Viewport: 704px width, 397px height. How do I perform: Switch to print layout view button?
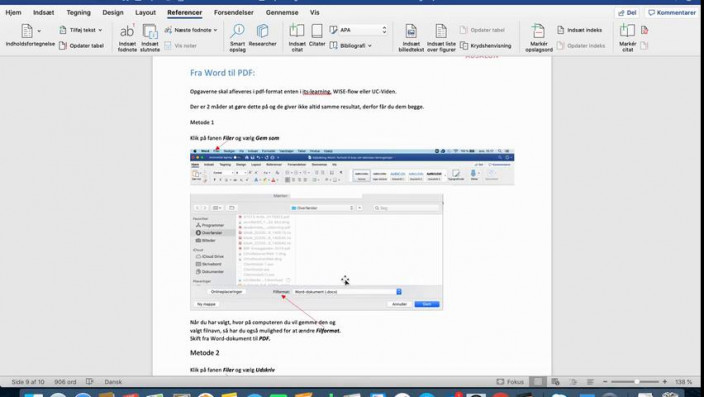pos(537,382)
